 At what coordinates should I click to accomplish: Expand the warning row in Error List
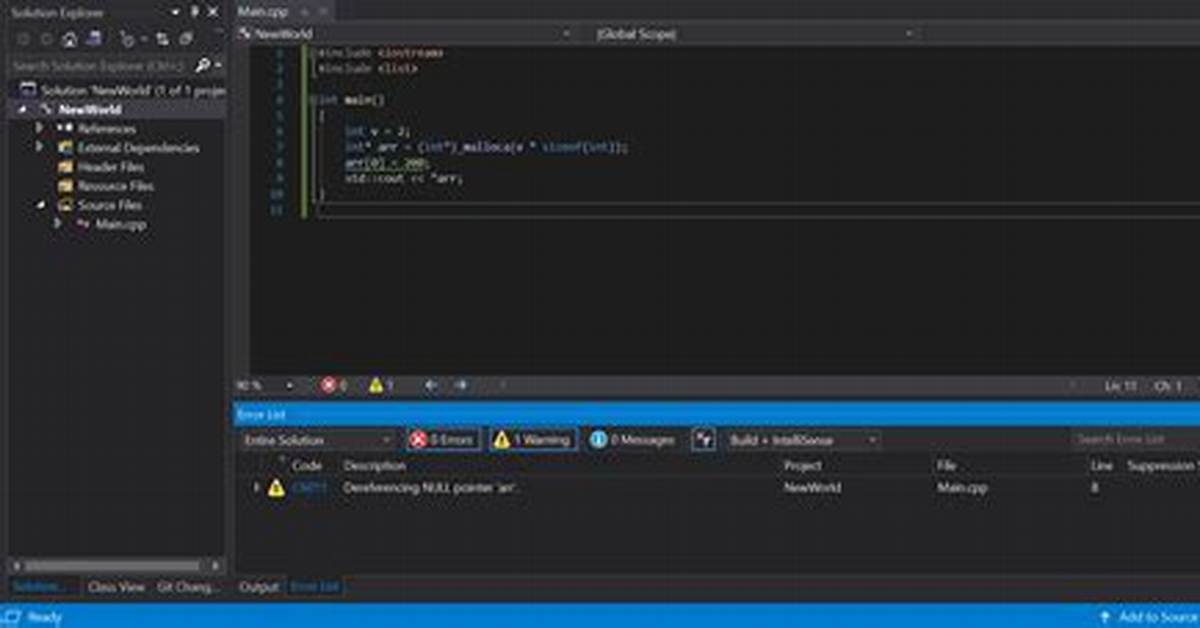(255, 488)
